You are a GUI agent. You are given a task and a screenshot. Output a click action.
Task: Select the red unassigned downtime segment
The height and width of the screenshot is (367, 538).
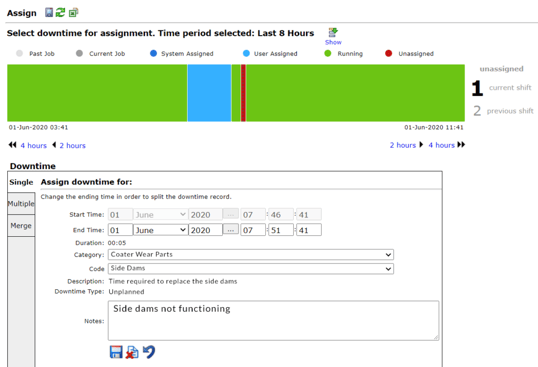pyautogui.click(x=243, y=93)
